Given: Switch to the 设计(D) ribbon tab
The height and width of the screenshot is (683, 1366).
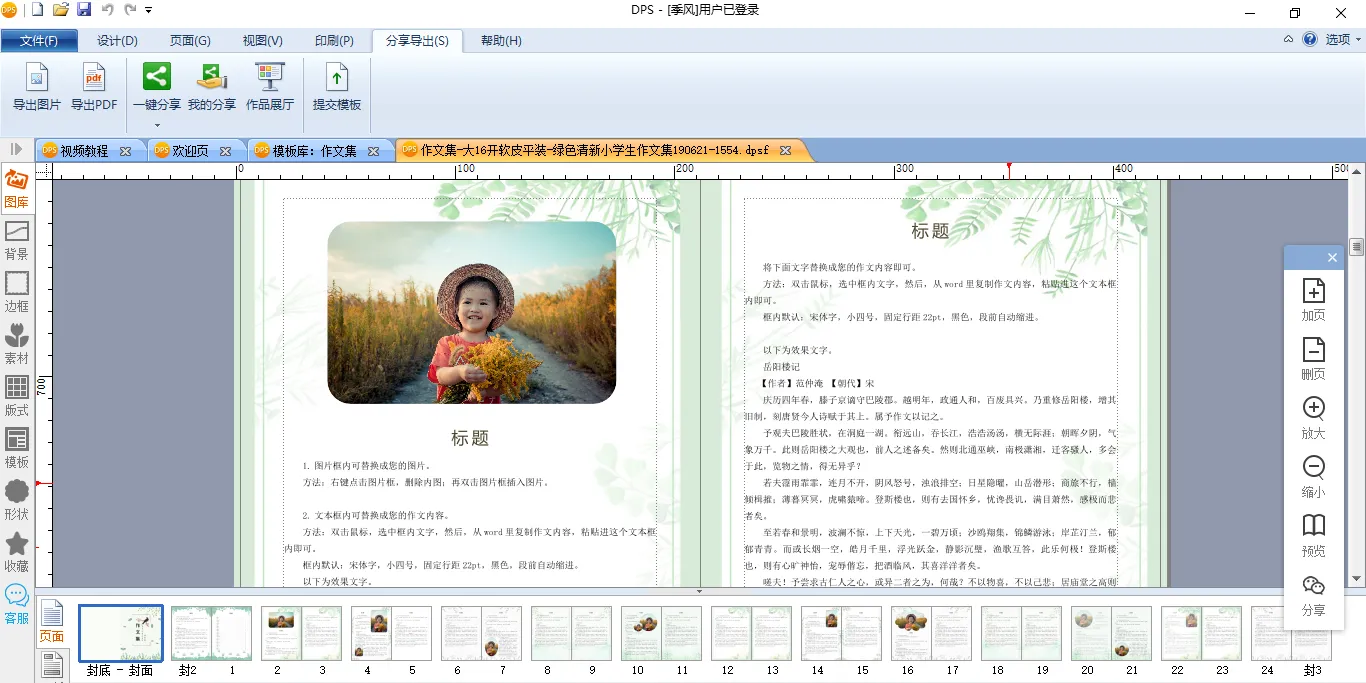Looking at the screenshot, I should (117, 41).
